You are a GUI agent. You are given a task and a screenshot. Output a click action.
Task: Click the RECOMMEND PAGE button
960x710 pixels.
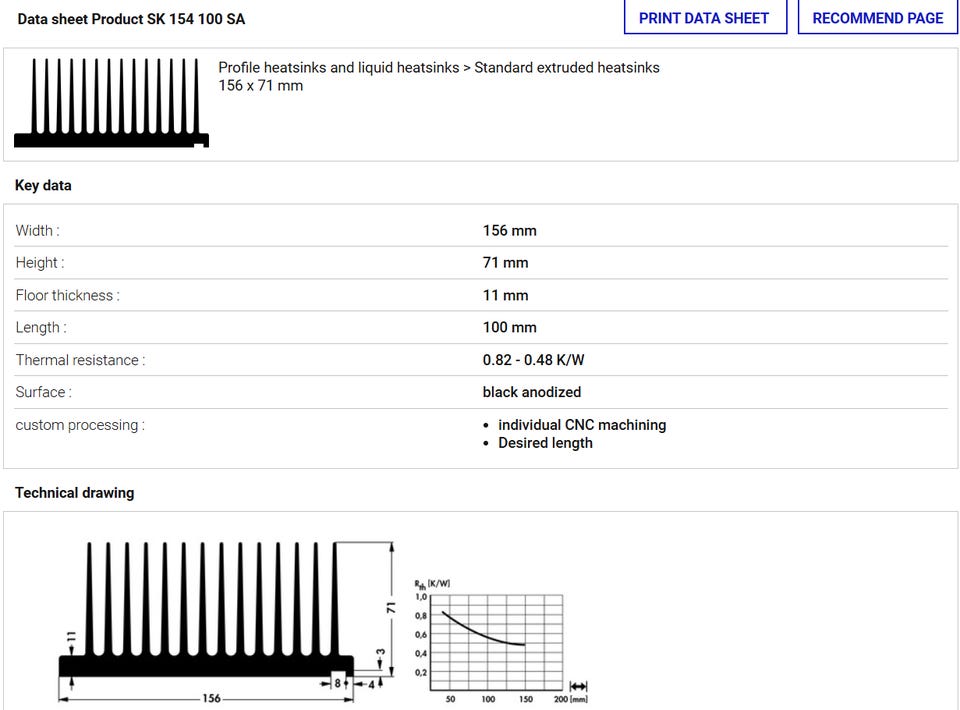pos(877,18)
